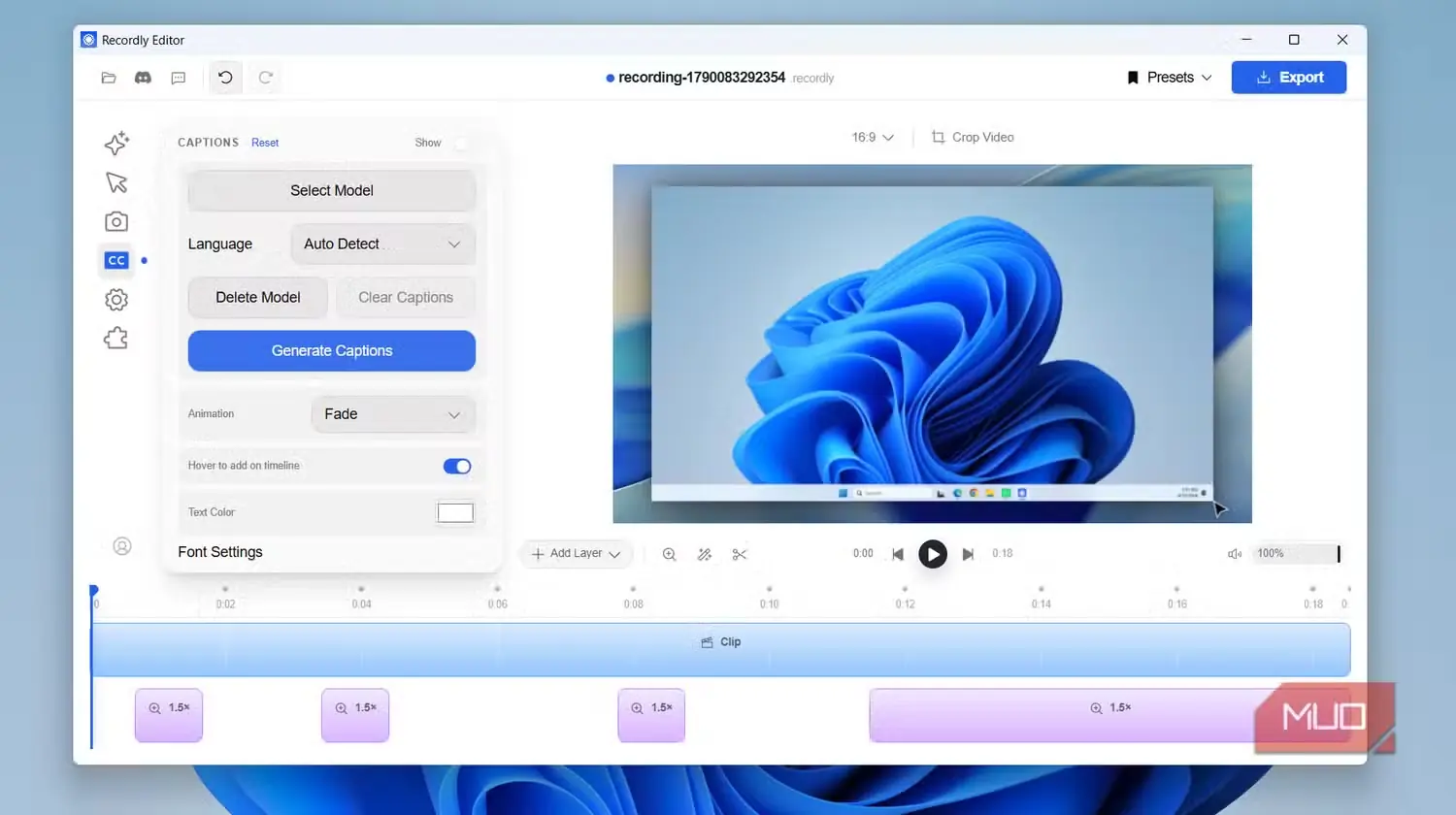Open the gear settings sidebar panel
Image resolution: width=1456 pixels, height=815 pixels.
116,300
